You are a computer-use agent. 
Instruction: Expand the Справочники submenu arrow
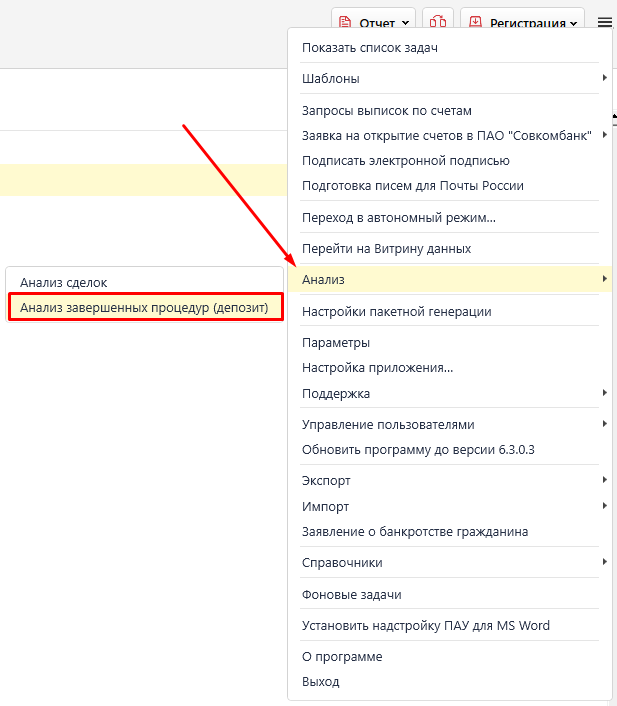click(605, 561)
